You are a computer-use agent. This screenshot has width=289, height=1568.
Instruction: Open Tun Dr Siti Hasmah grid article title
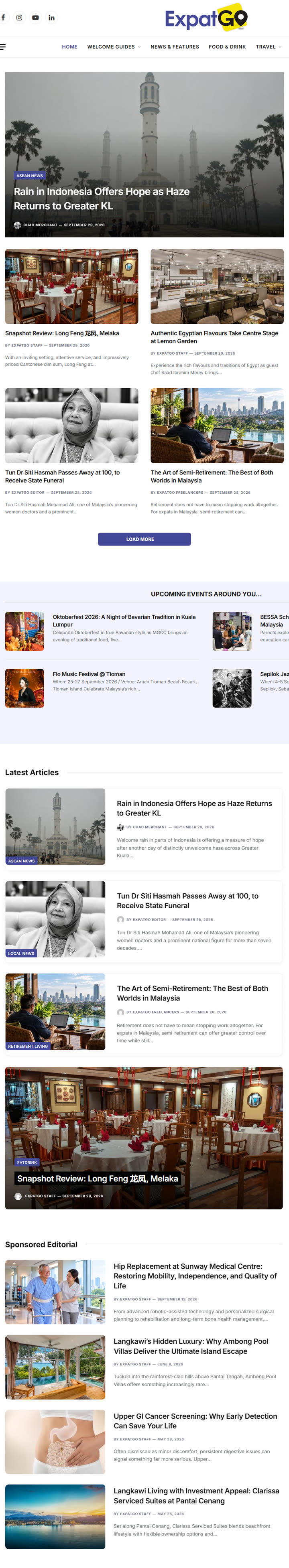point(63,476)
